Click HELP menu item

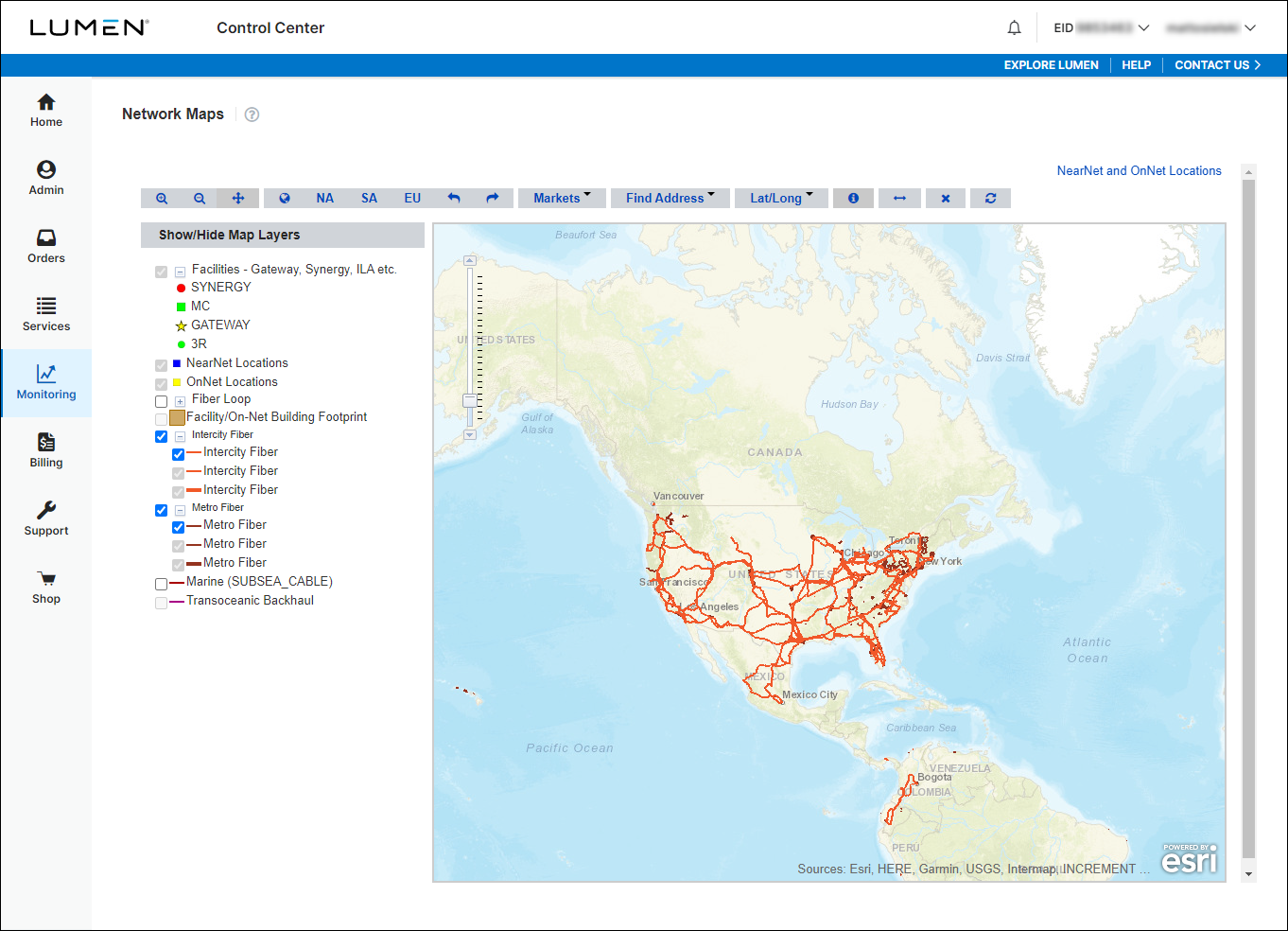click(x=1137, y=65)
